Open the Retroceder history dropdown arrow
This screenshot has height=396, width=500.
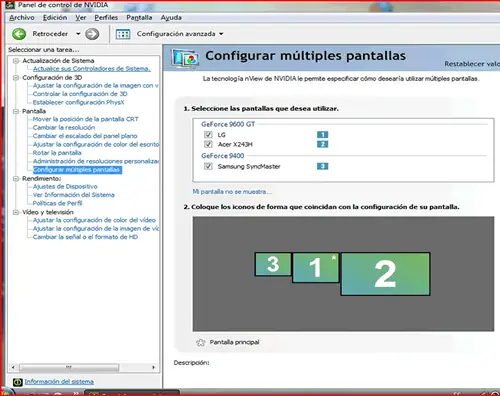click(78, 34)
